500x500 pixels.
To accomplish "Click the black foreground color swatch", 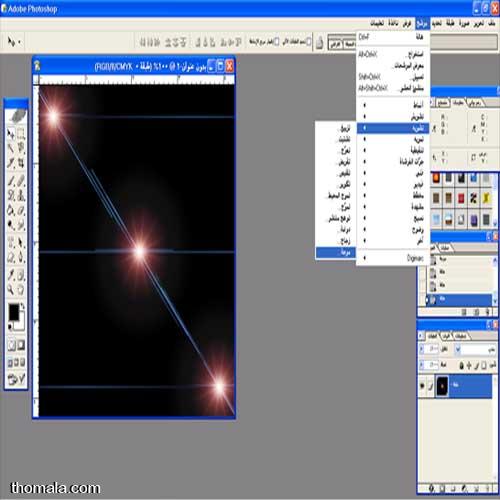I will [14, 312].
